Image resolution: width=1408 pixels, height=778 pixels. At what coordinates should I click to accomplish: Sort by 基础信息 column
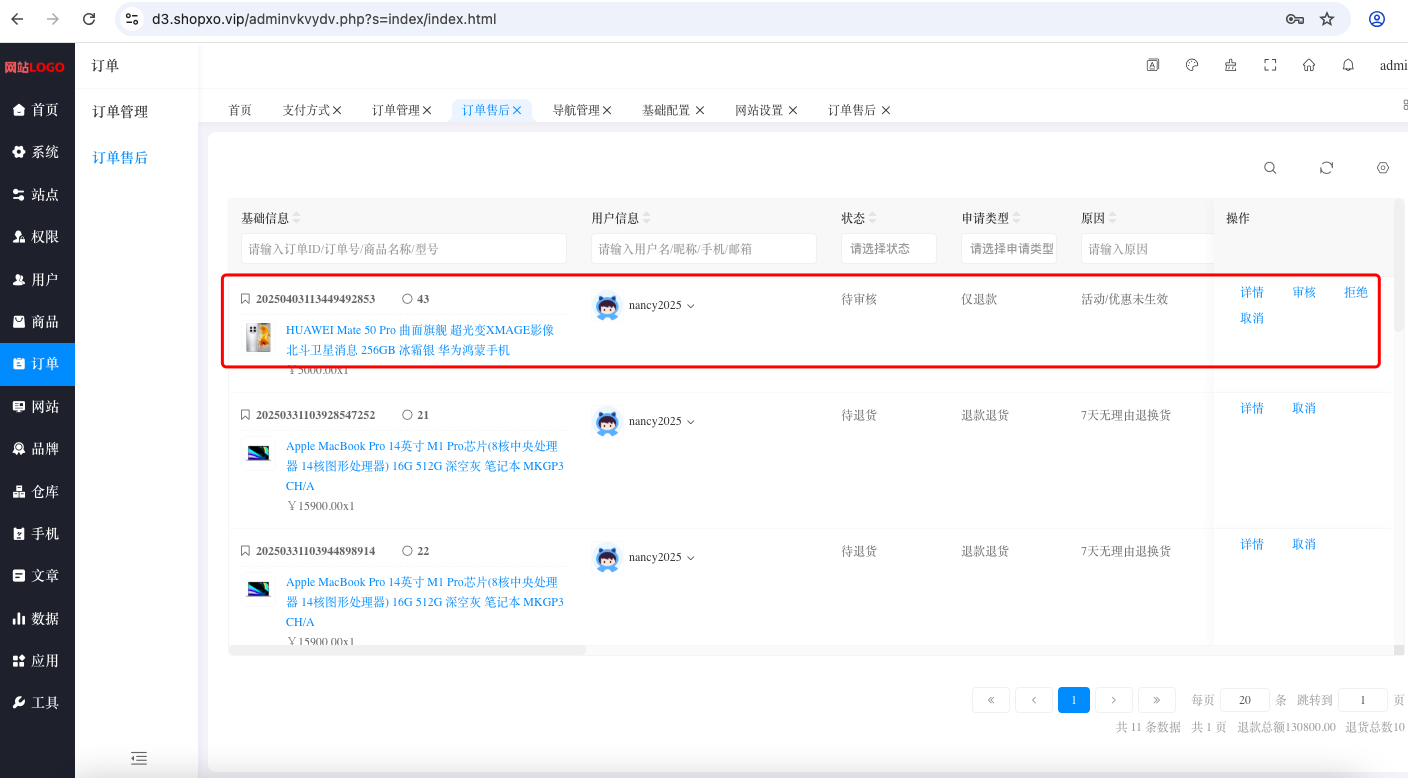(296, 218)
